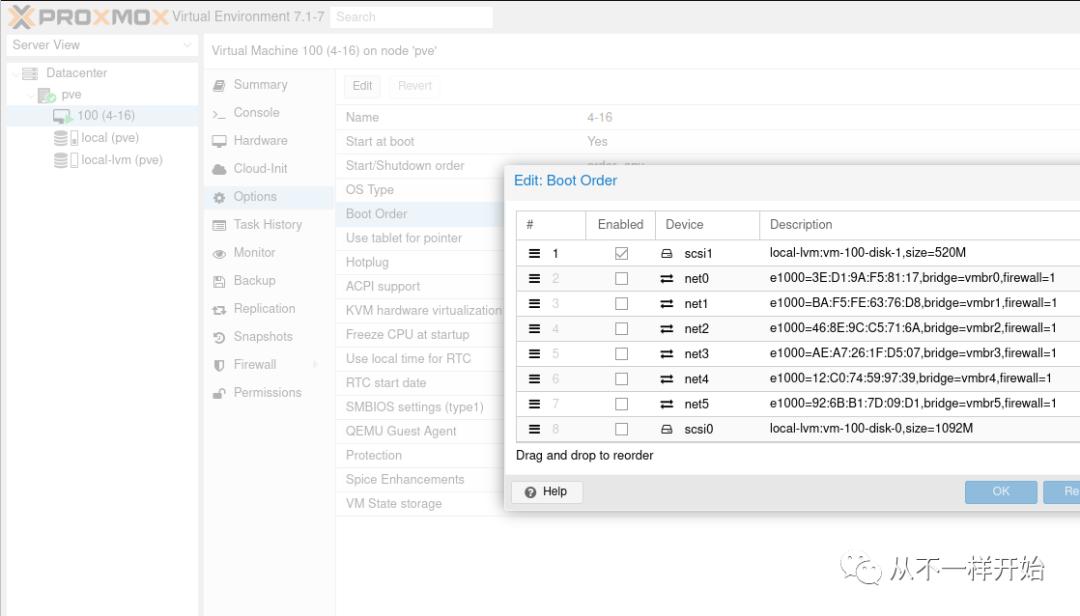Click the OK button in Boot Order dialog
Viewport: 1080px width, 616px height.
[1000, 492]
